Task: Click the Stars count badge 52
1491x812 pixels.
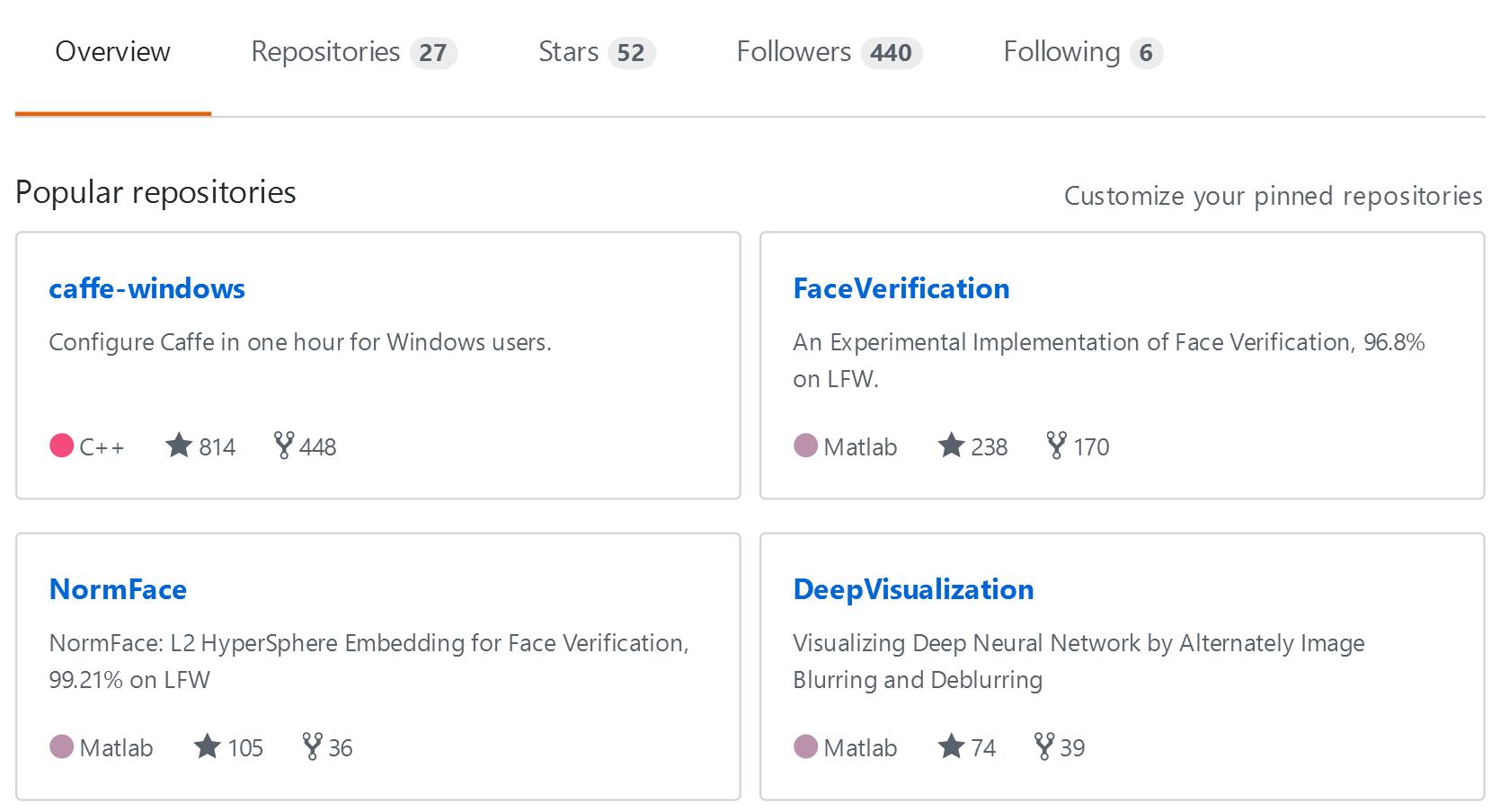Action: [631, 53]
